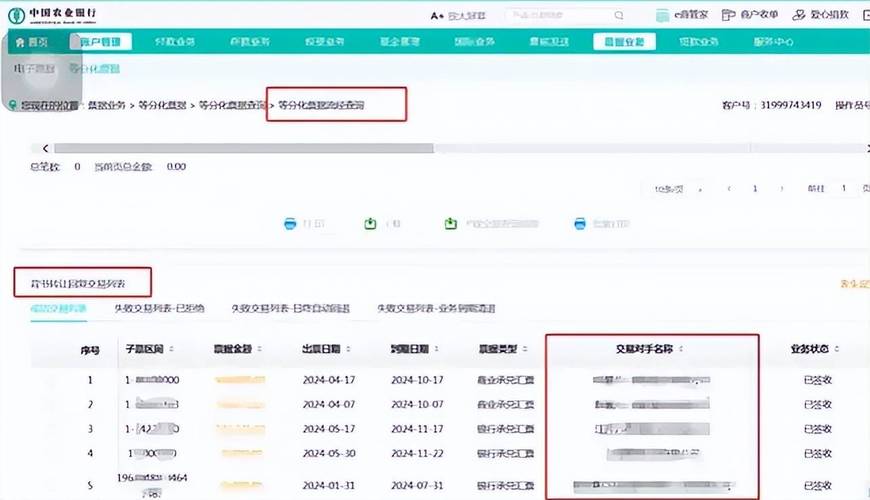Sort by 交易对手名称 column
Image resolution: width=870 pixels, height=500 pixels.
(x=681, y=349)
